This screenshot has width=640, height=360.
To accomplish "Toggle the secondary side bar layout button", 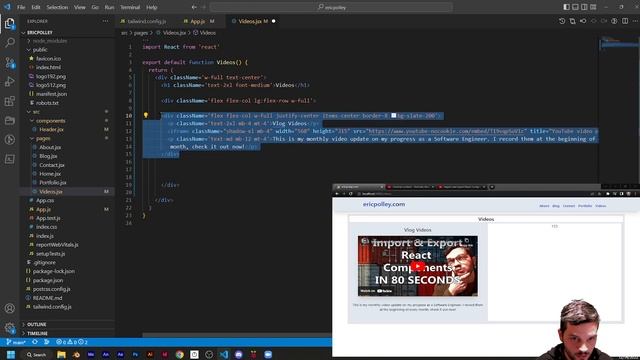I will [584, 7].
